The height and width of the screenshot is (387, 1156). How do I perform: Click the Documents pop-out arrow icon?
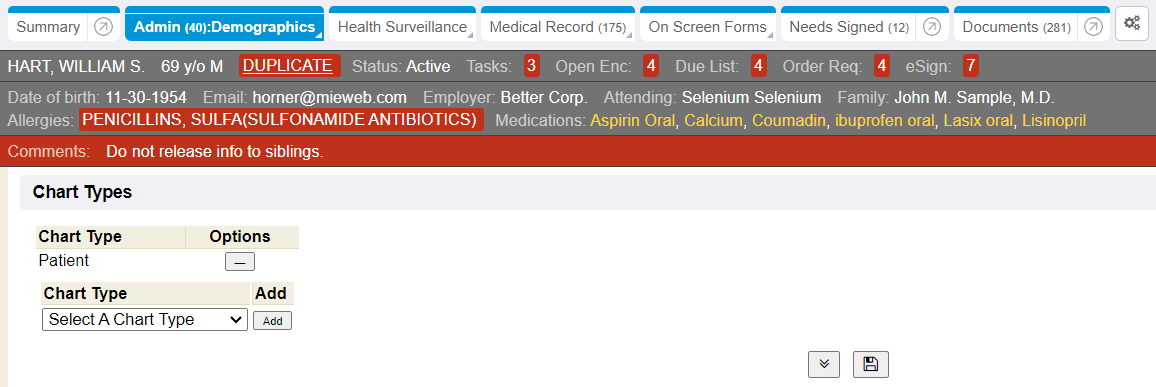tap(1094, 27)
